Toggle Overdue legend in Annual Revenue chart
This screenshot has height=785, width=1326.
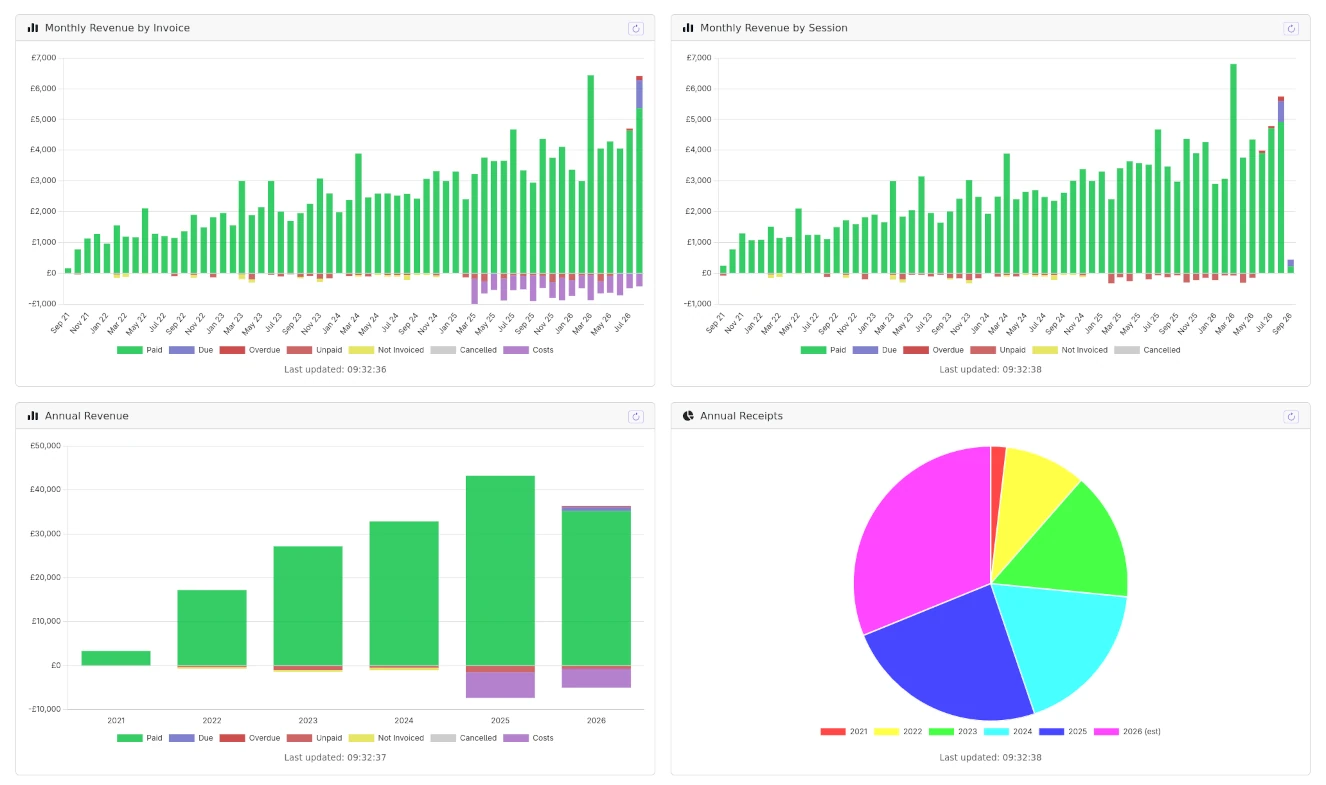[x=250, y=738]
